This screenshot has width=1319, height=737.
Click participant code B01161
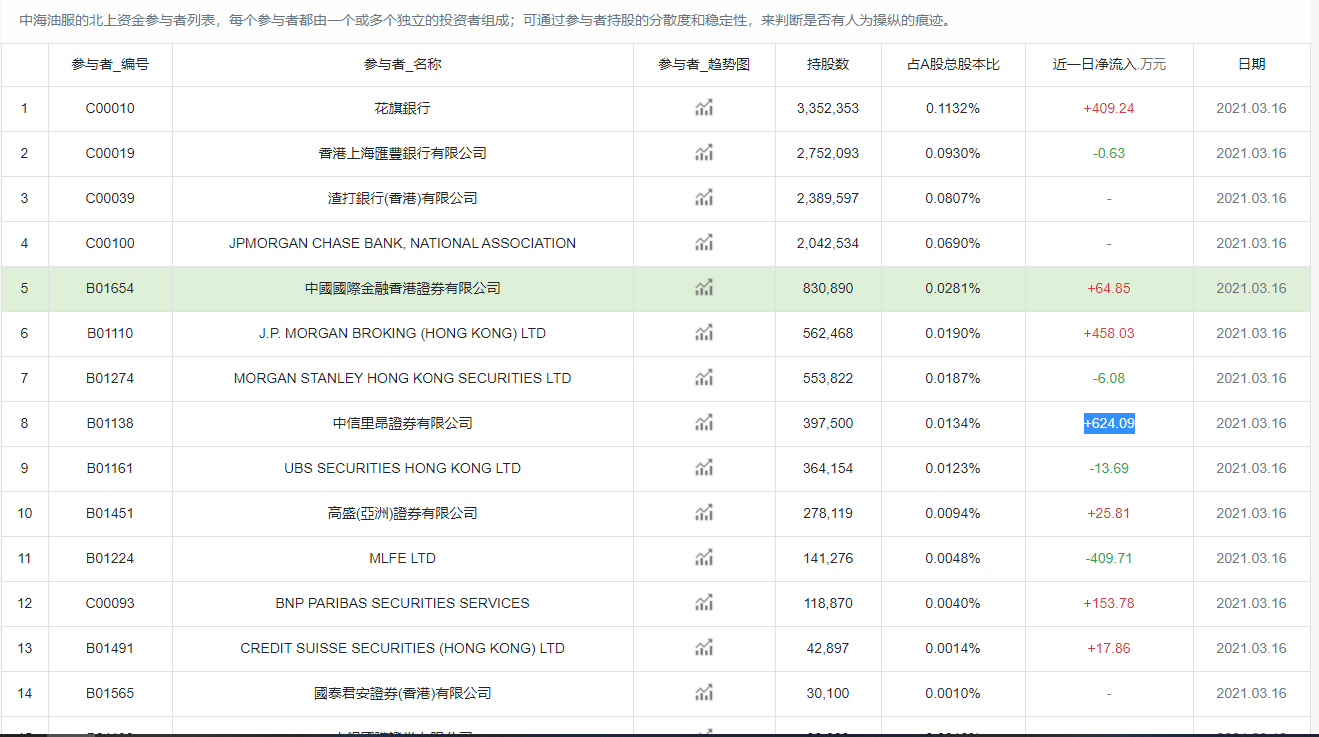tap(110, 468)
